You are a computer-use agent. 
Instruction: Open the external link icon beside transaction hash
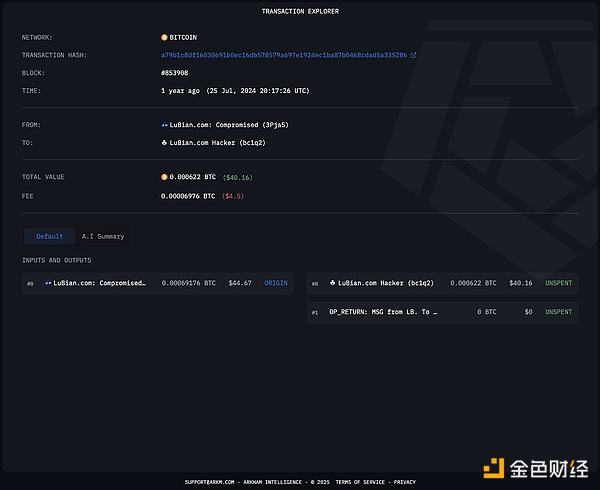tap(413, 55)
